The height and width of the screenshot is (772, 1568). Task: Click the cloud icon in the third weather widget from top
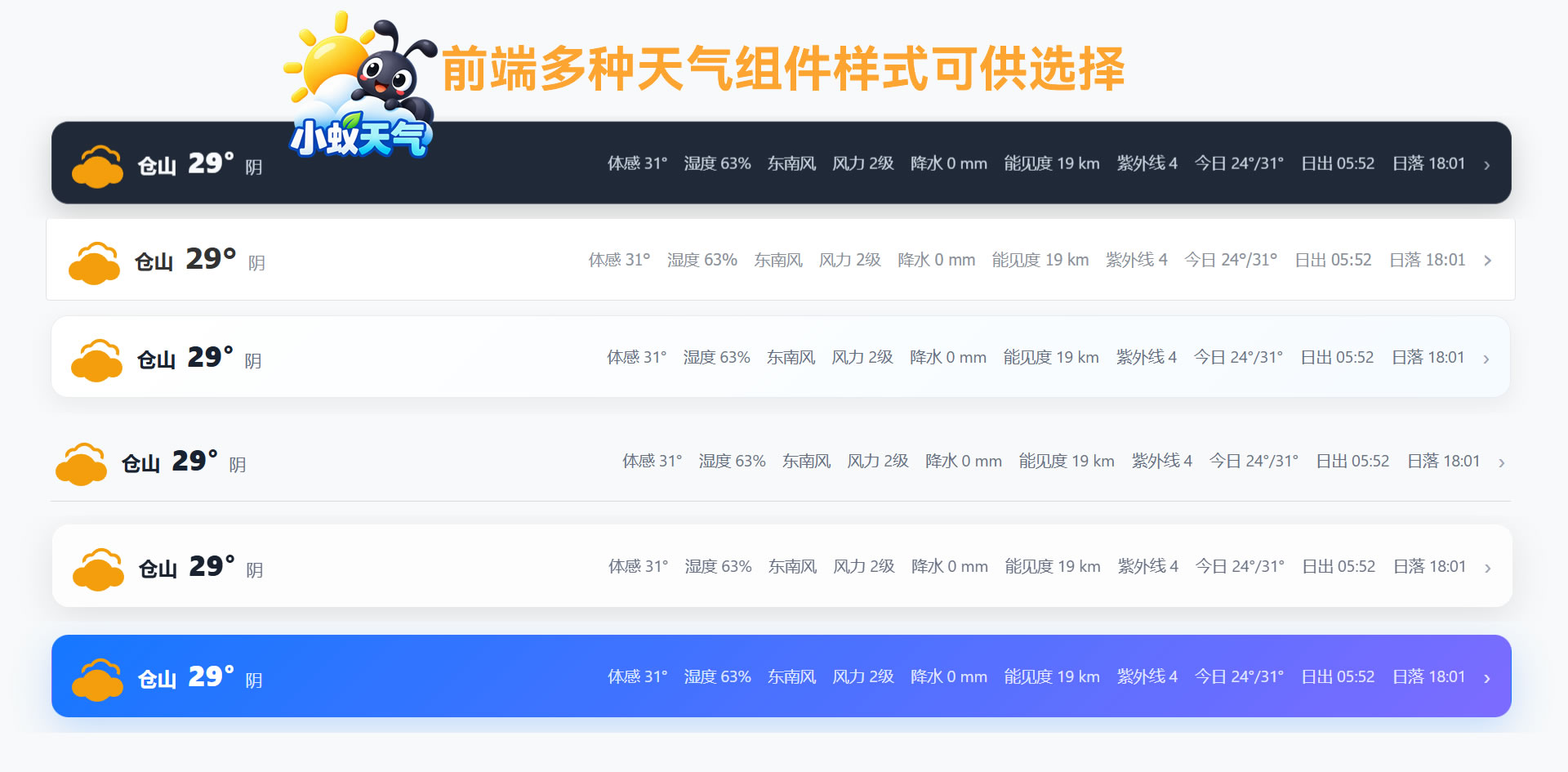pos(96,360)
